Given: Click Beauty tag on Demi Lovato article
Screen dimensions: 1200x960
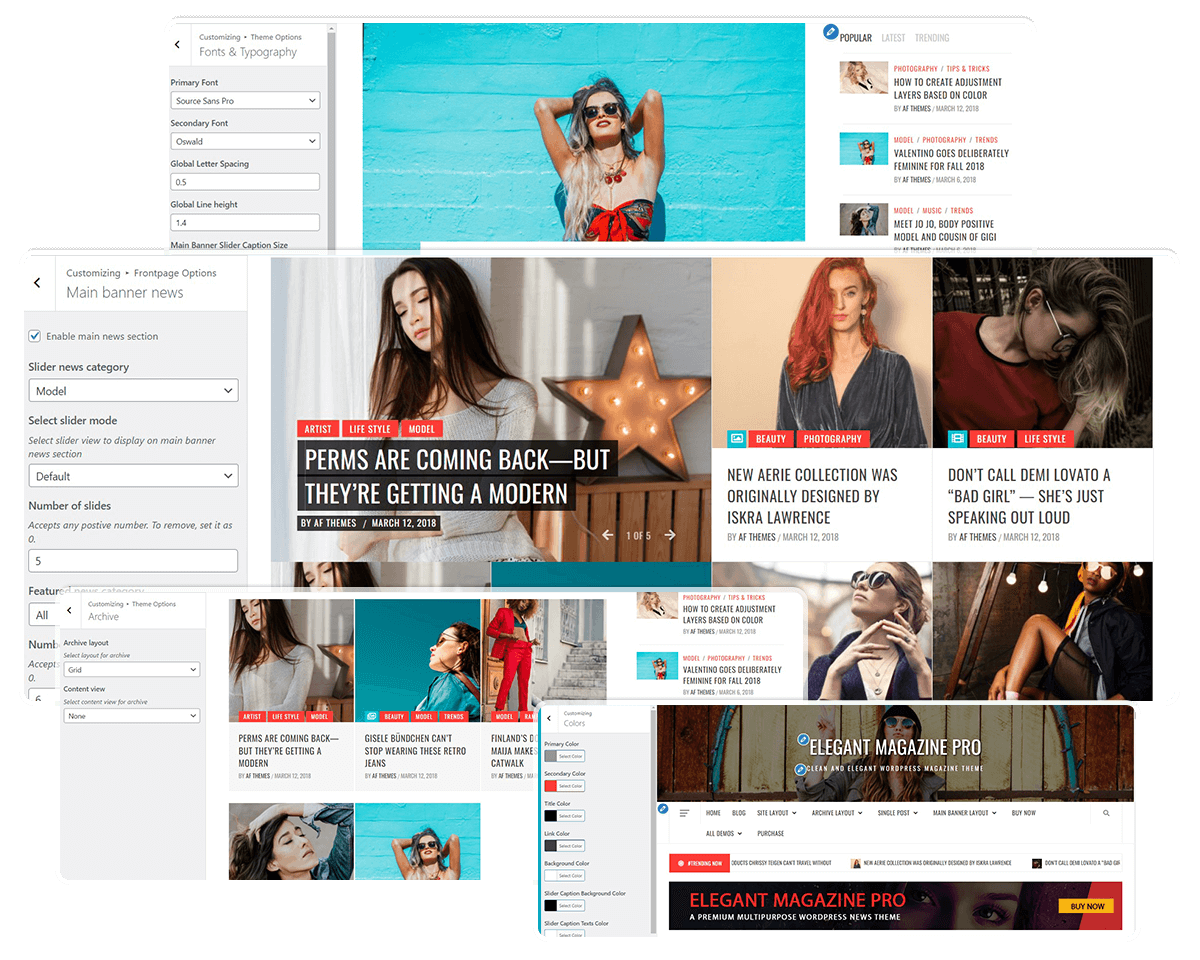Looking at the screenshot, I should 992,438.
